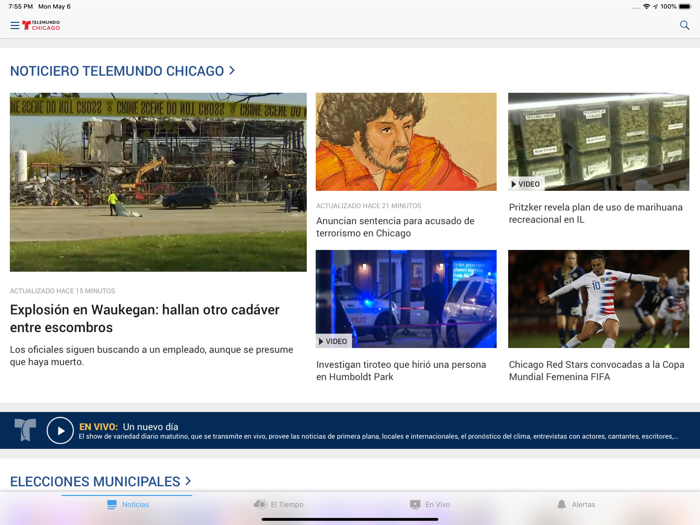700x525 pixels.
Task: Open the search magnifier icon
Action: (x=684, y=25)
